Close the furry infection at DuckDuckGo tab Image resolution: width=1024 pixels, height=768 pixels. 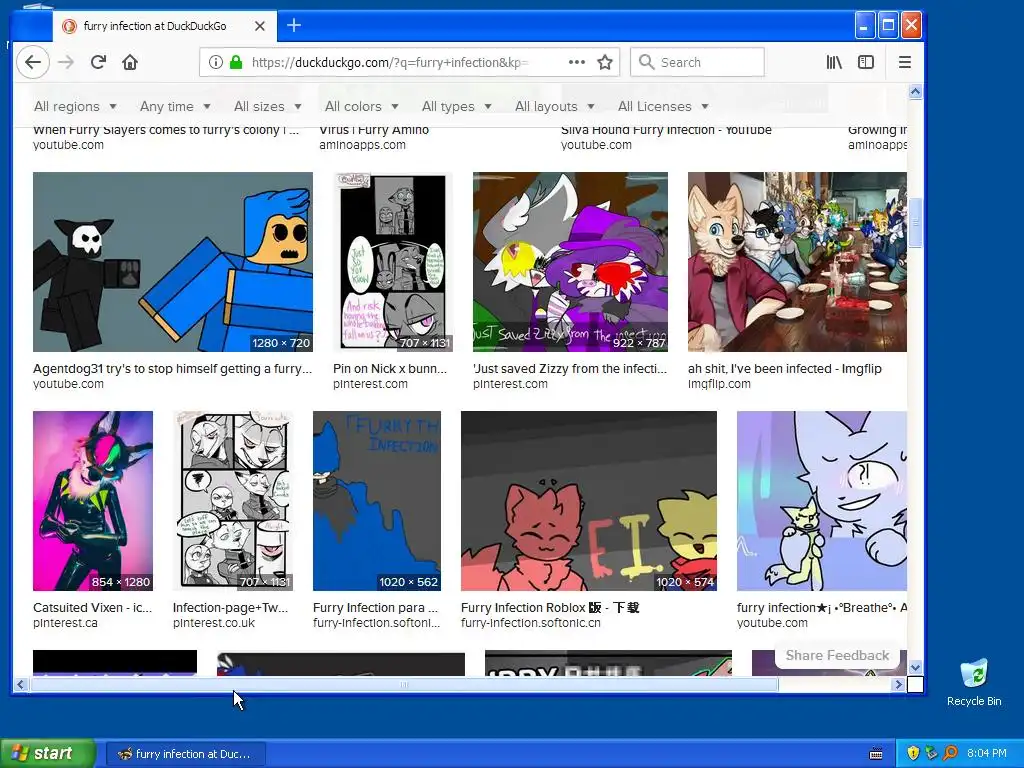(260, 26)
